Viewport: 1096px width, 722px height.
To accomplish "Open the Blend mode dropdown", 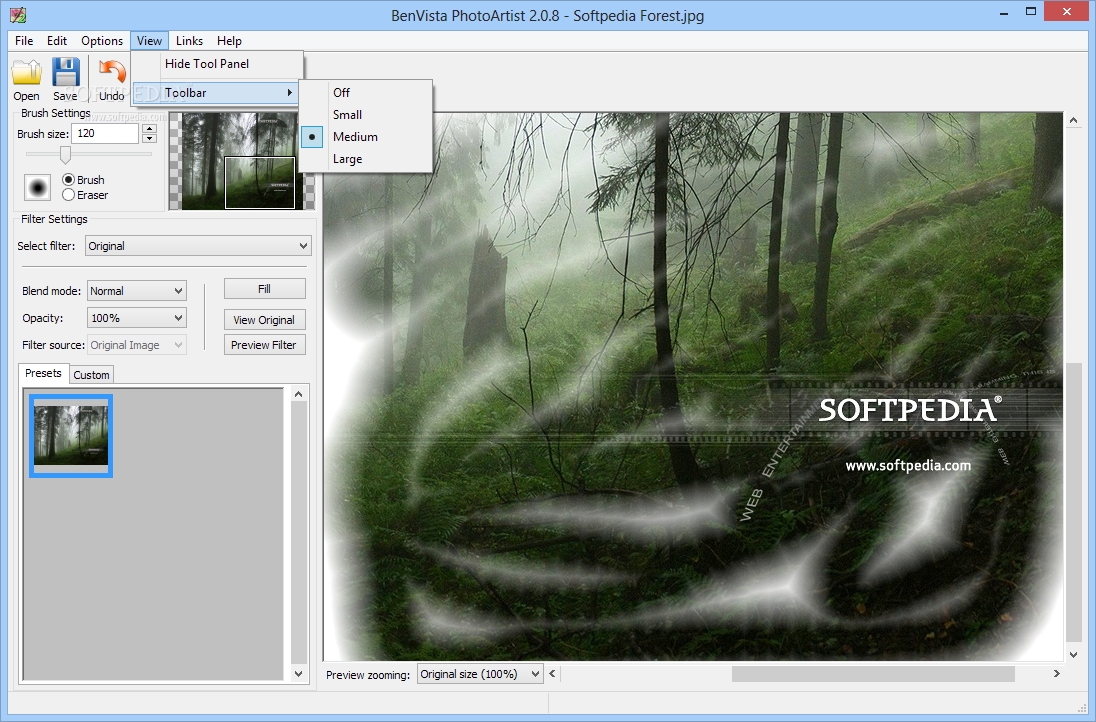I will pyautogui.click(x=137, y=291).
